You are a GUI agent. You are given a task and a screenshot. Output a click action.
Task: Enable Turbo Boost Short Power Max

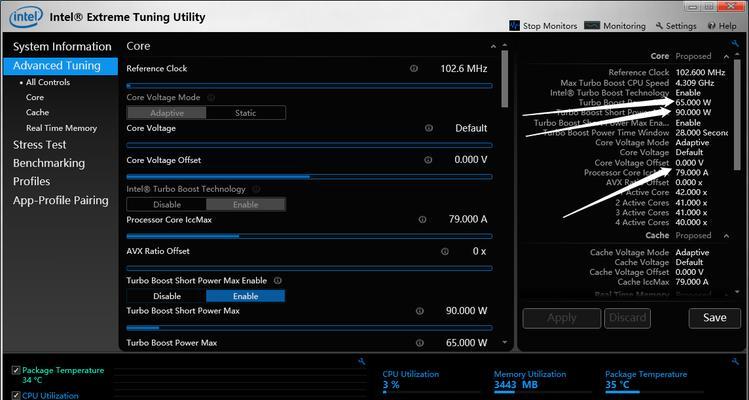pyautogui.click(x=246, y=296)
